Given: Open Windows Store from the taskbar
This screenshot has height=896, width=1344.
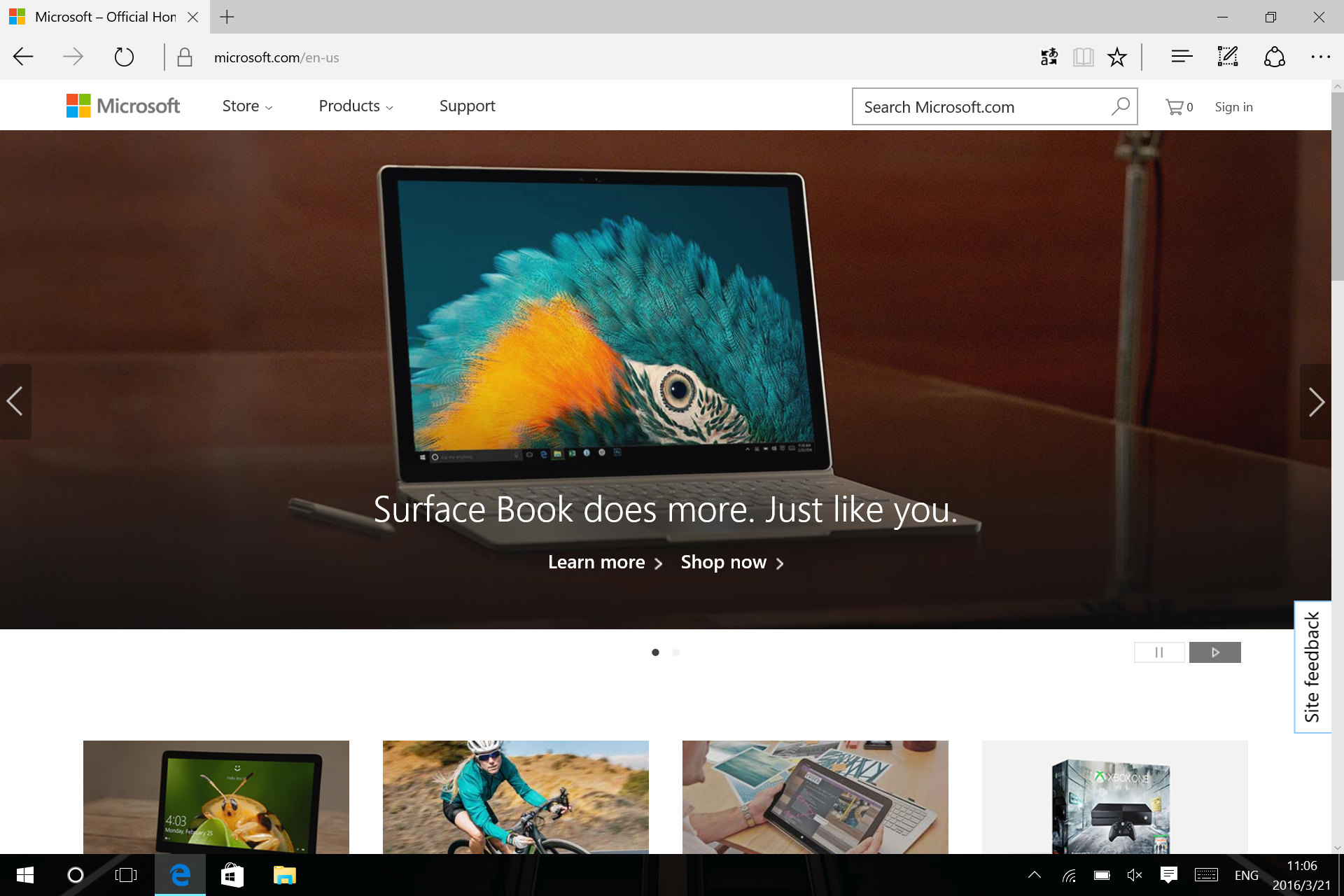Looking at the screenshot, I should coord(232,875).
